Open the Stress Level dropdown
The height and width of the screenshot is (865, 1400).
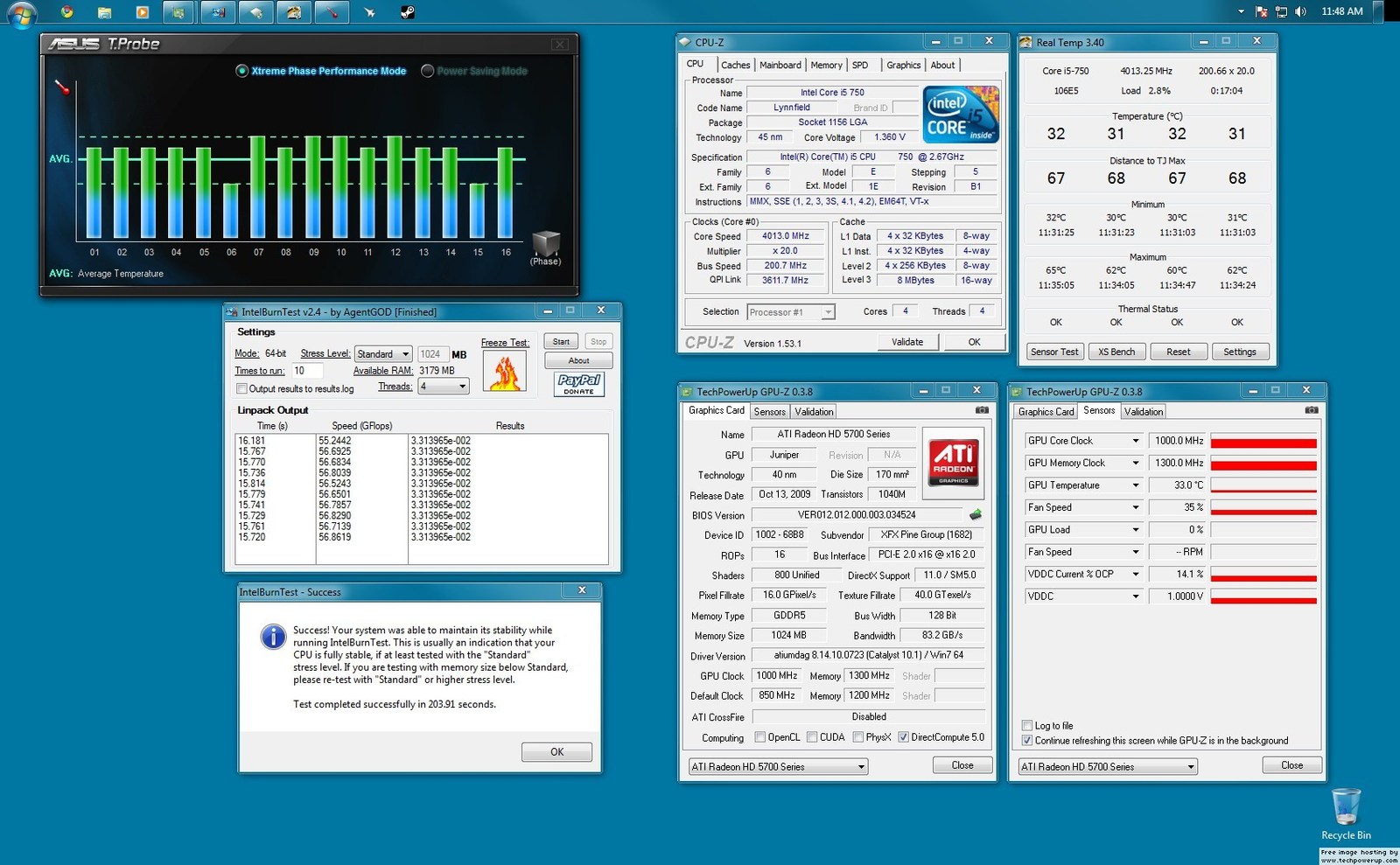point(383,354)
